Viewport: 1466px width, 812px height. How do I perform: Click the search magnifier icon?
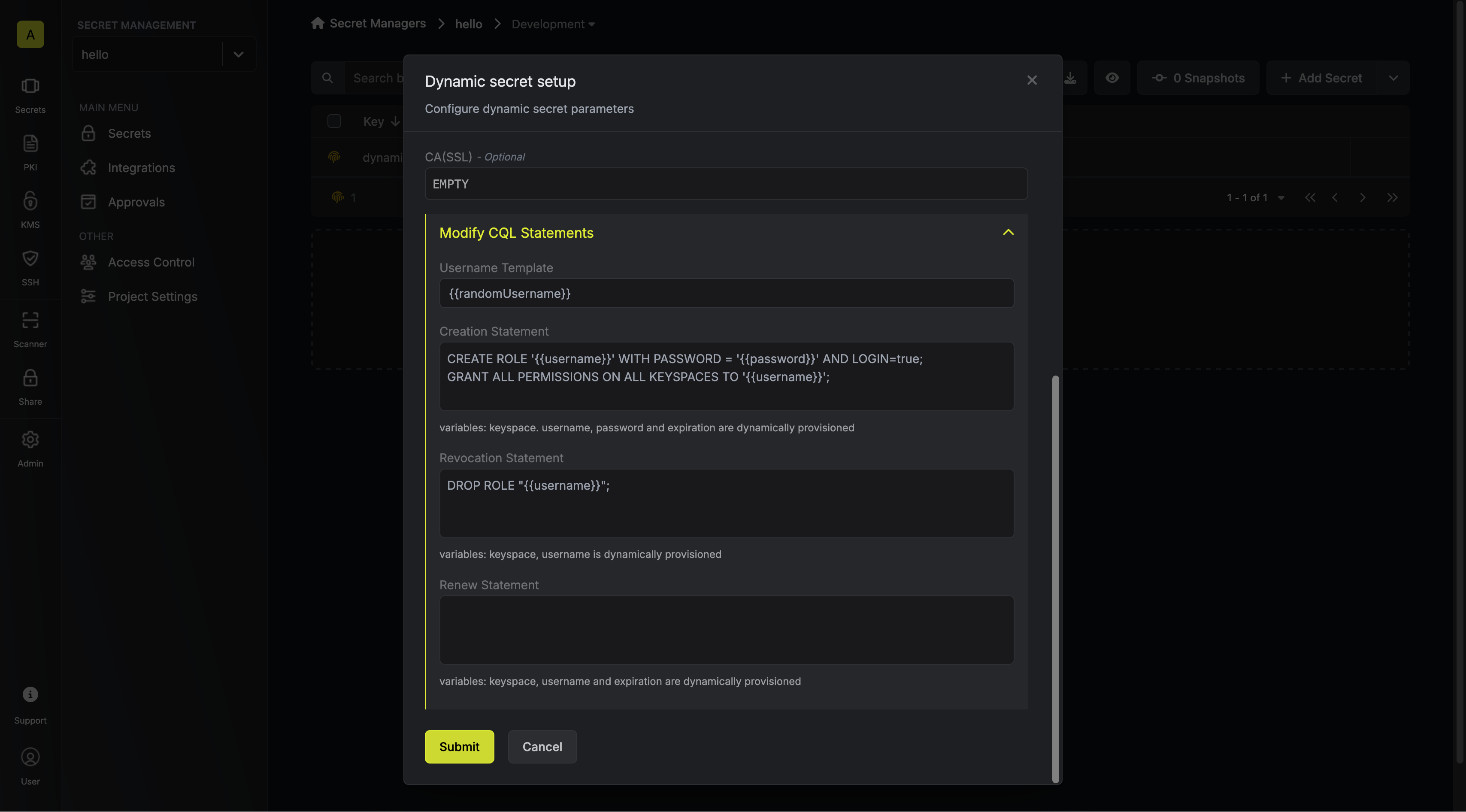327,78
